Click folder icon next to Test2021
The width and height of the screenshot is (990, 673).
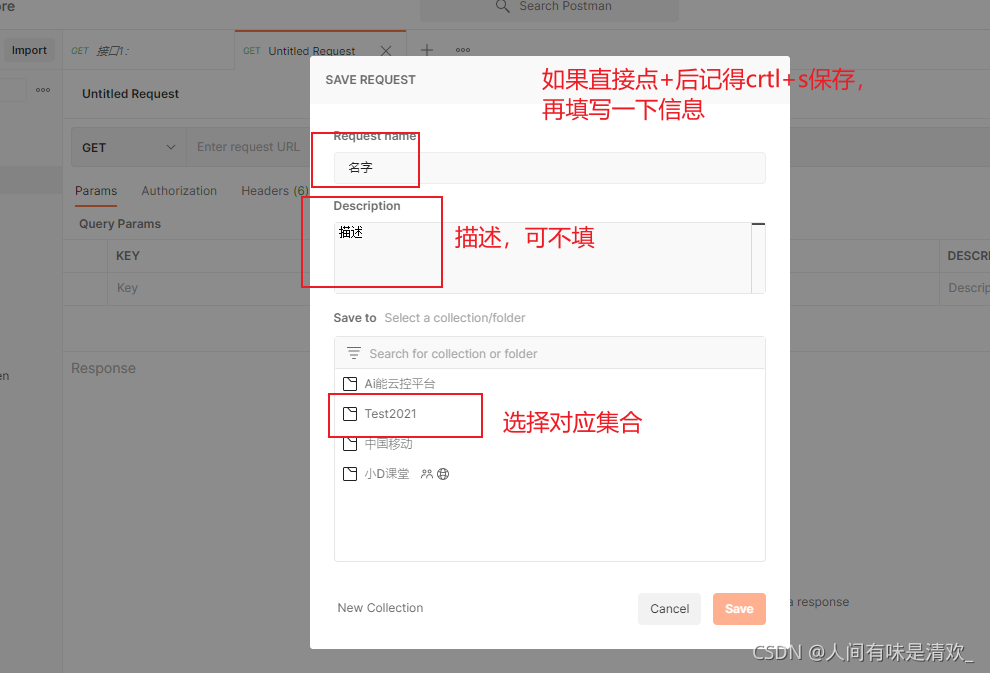[x=350, y=414]
